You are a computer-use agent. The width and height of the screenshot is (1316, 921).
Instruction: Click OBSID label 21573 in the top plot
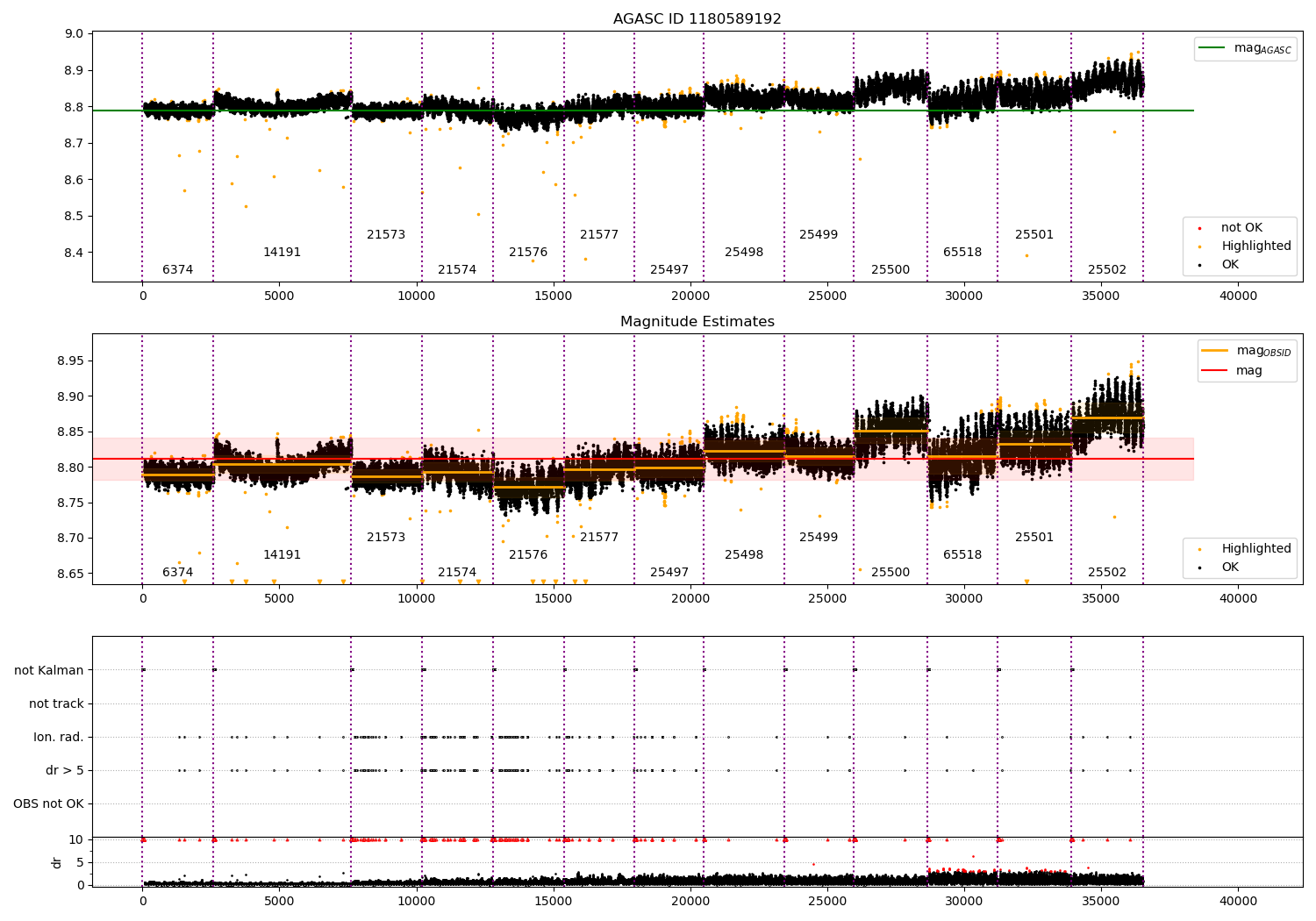(386, 235)
